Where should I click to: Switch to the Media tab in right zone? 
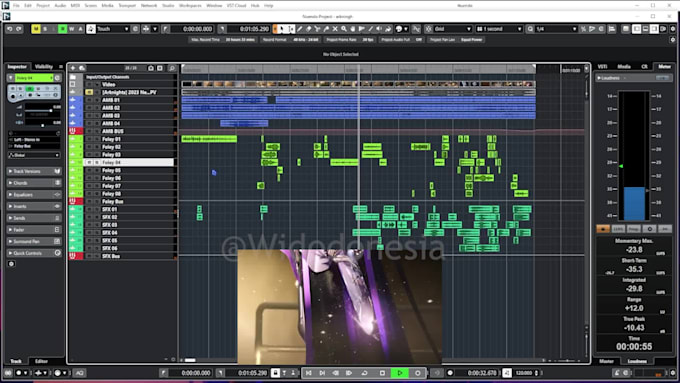624,66
